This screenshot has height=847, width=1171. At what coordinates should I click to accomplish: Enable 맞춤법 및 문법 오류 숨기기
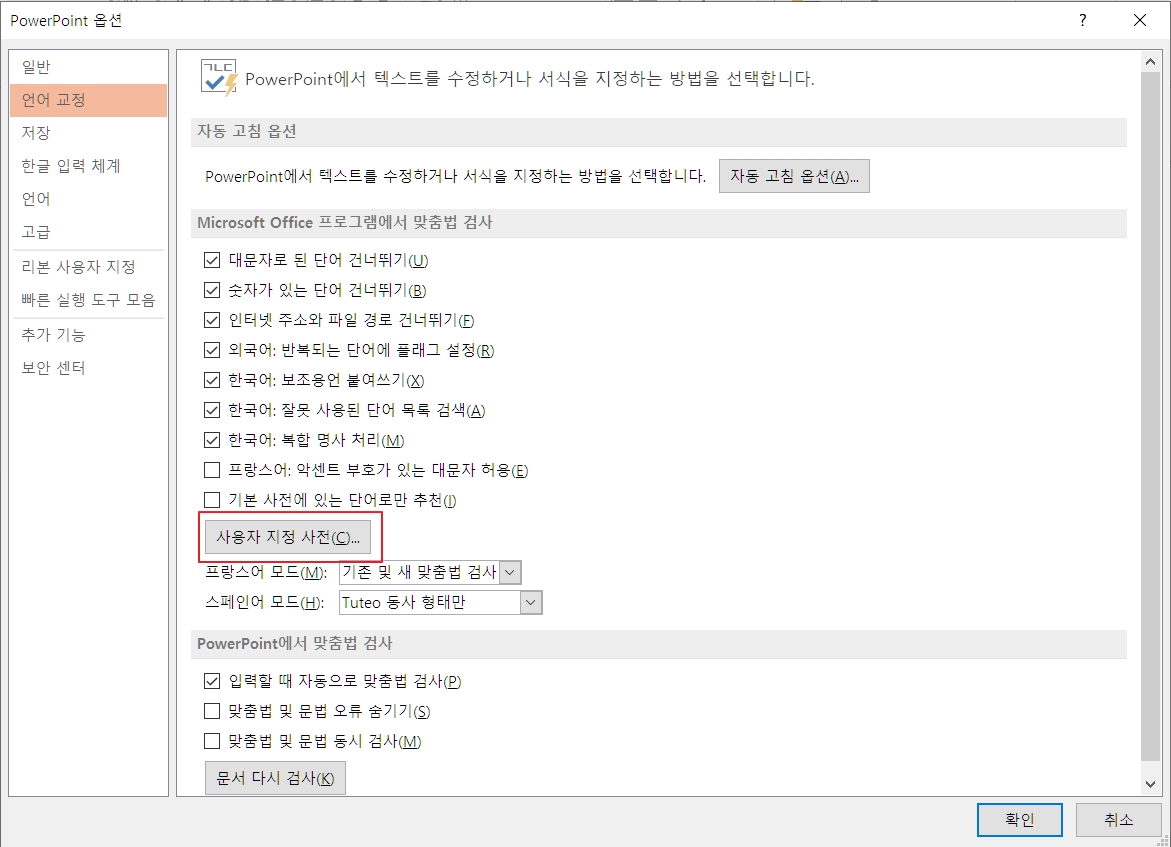tap(212, 710)
